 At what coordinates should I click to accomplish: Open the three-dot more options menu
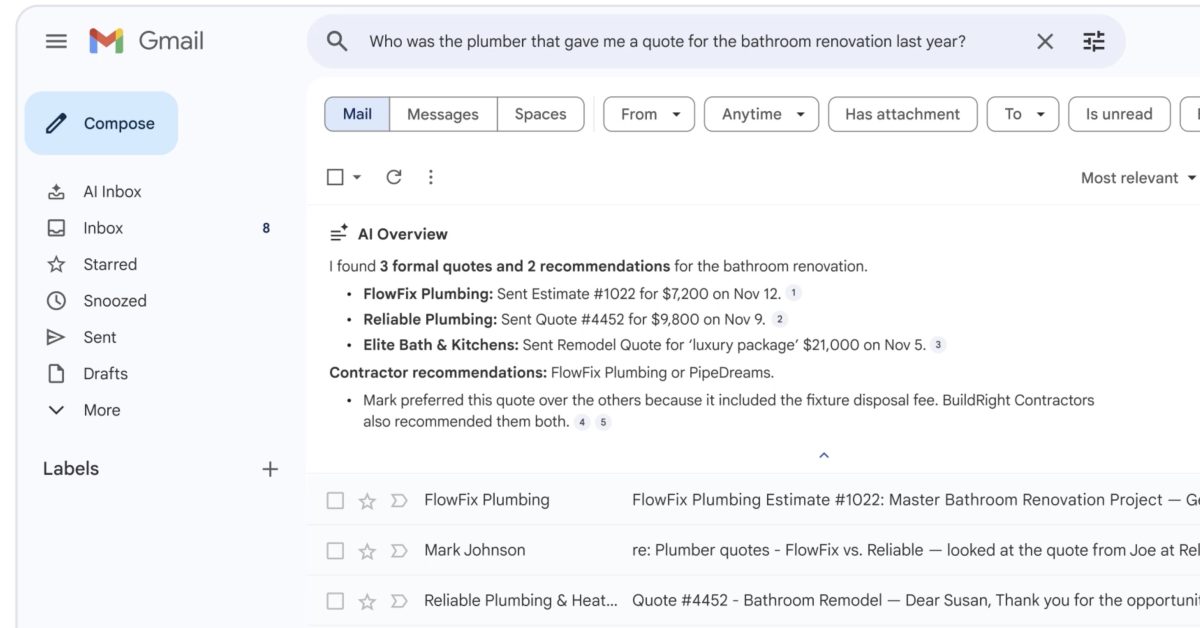430,177
